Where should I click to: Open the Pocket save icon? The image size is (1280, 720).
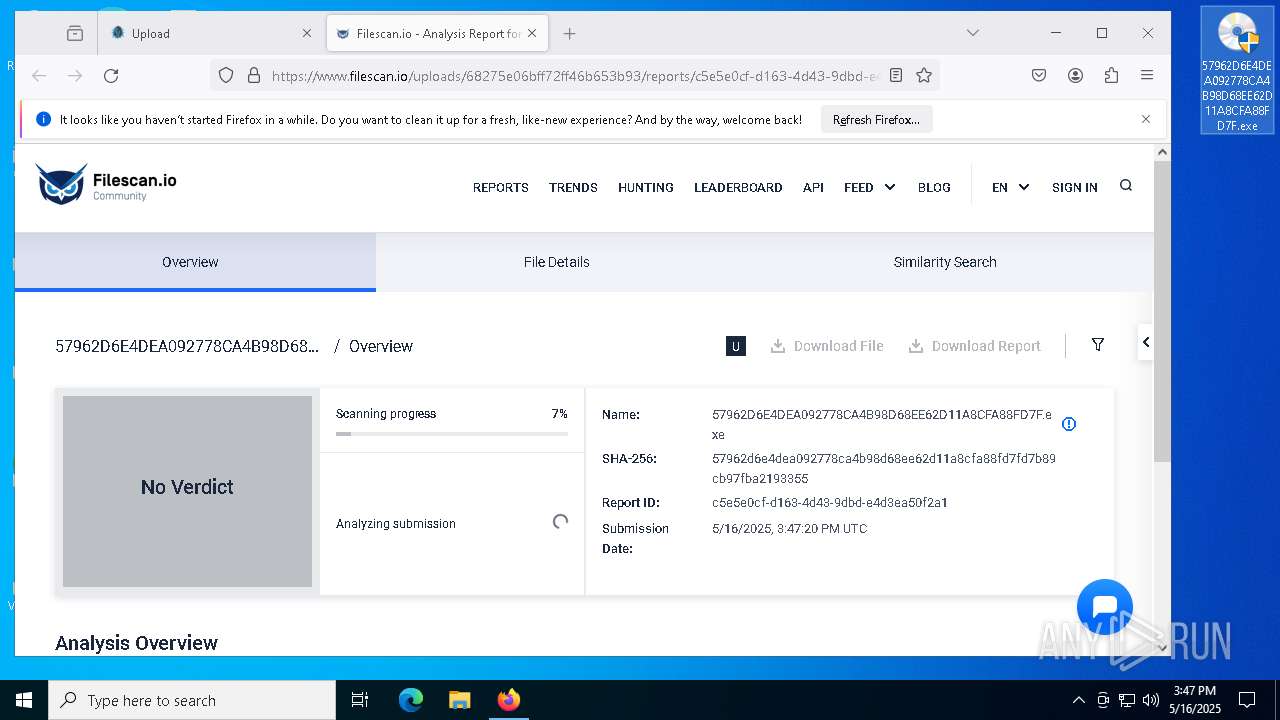click(1039, 75)
